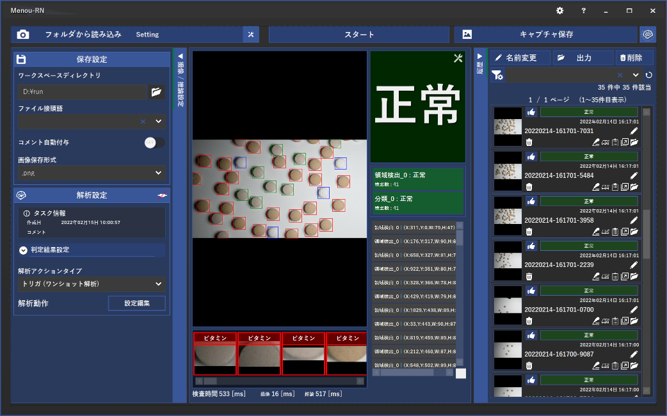
Task: Toggle the コメント自動付与 switch
Action: click(154, 143)
